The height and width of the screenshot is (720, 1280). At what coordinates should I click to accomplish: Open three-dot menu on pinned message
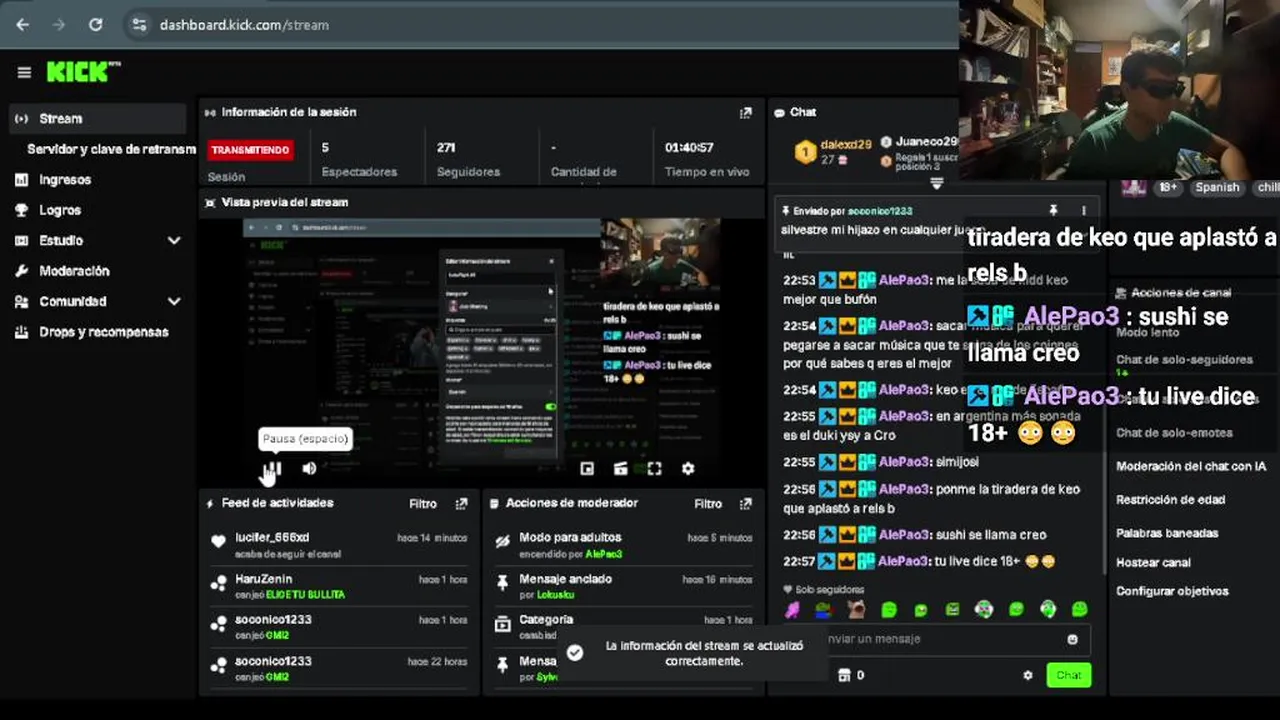[x=1083, y=211]
